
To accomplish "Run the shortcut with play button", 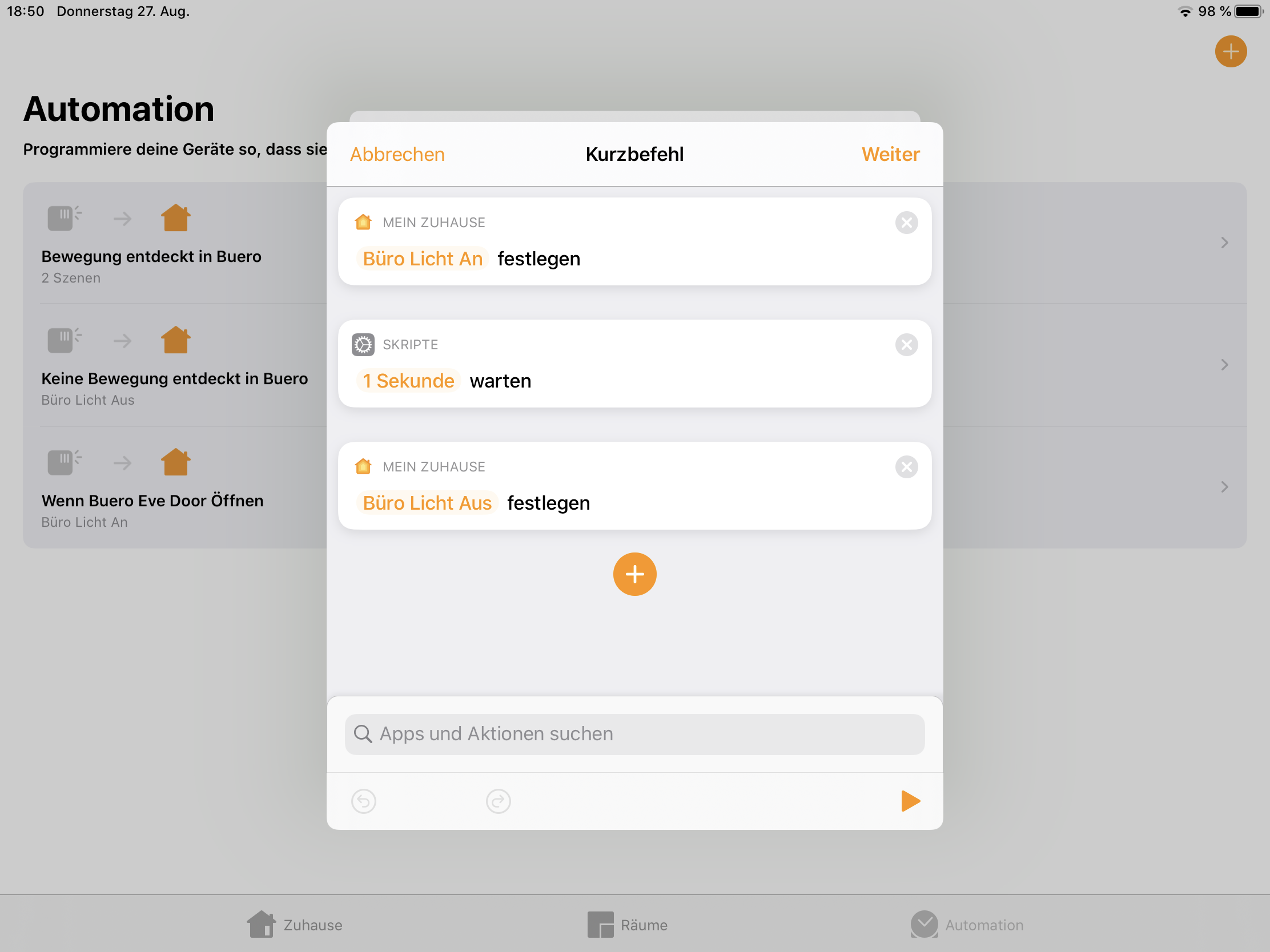I will tap(910, 801).
